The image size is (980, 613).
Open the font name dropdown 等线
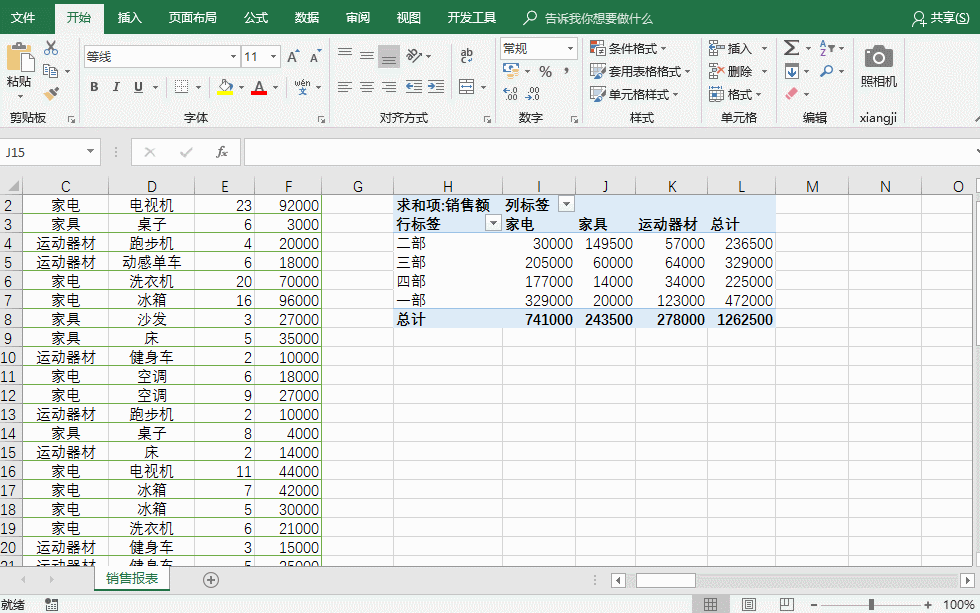[x=233, y=57]
